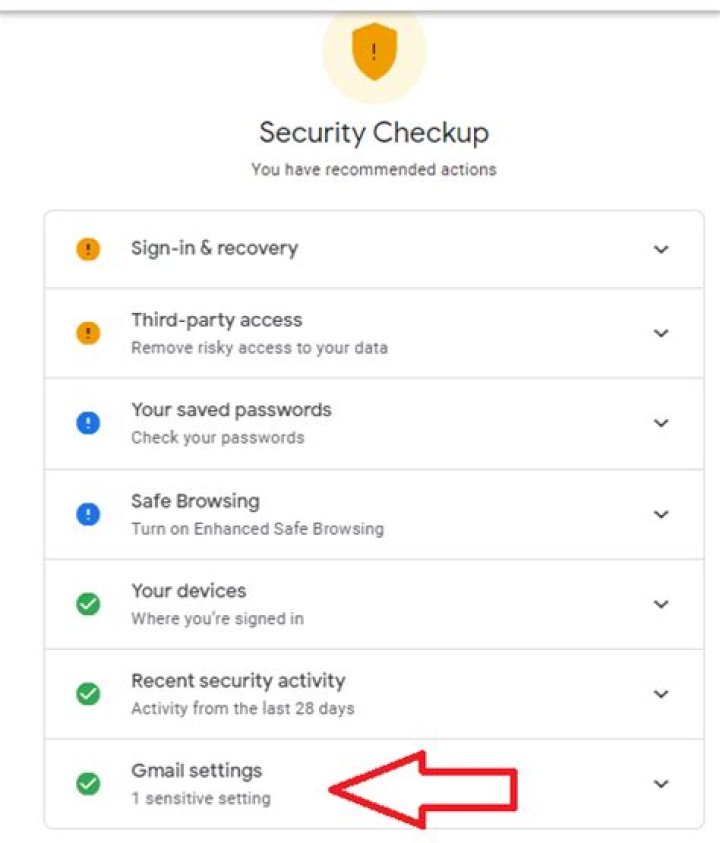
Task: Select the blue info icon for Your saved passwords
Action: click(88, 422)
